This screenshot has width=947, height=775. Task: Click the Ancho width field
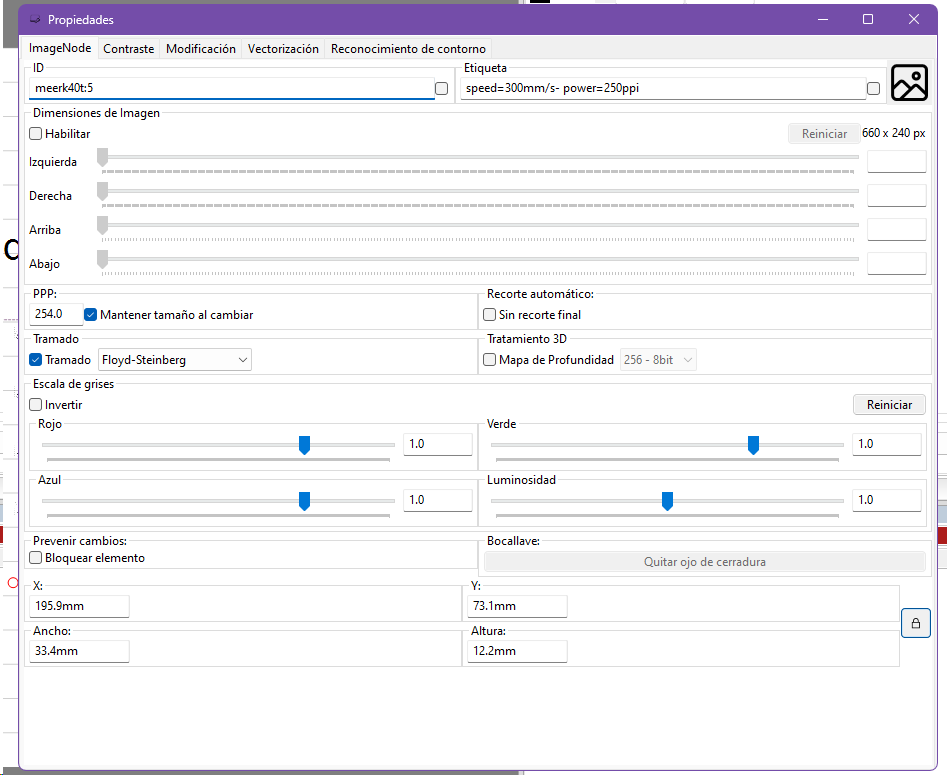point(79,651)
